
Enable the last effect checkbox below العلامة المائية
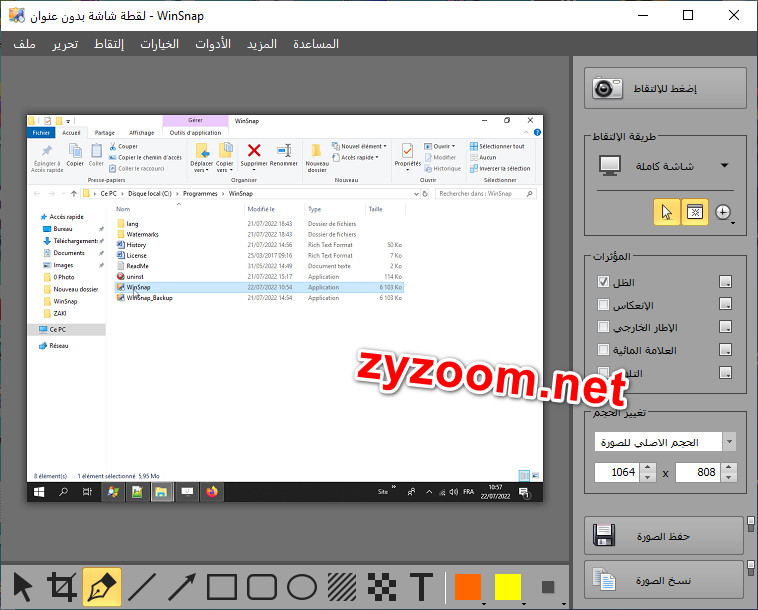click(x=603, y=372)
